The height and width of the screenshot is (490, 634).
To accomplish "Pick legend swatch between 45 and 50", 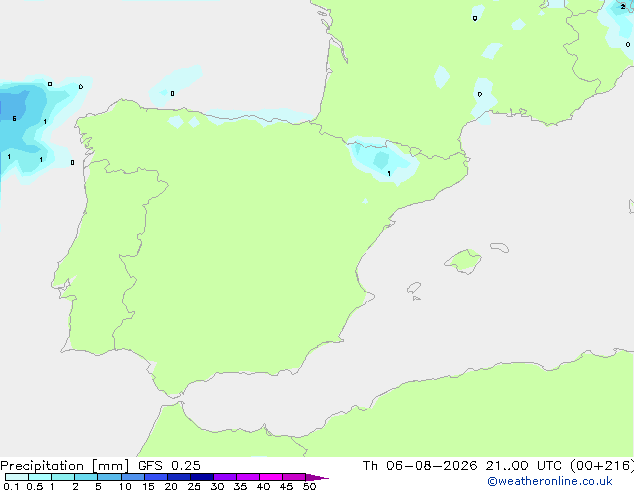I will [x=294, y=477].
